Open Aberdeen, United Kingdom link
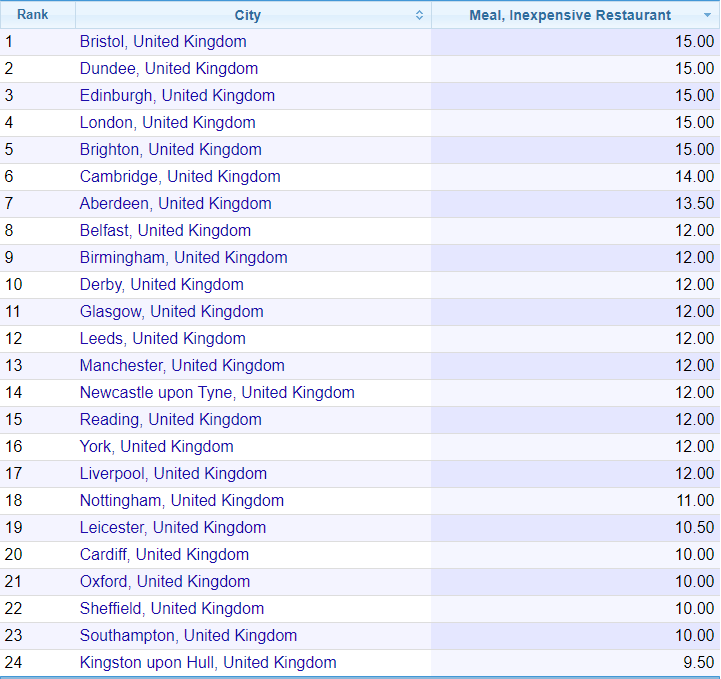The image size is (721, 679). pyautogui.click(x=175, y=204)
